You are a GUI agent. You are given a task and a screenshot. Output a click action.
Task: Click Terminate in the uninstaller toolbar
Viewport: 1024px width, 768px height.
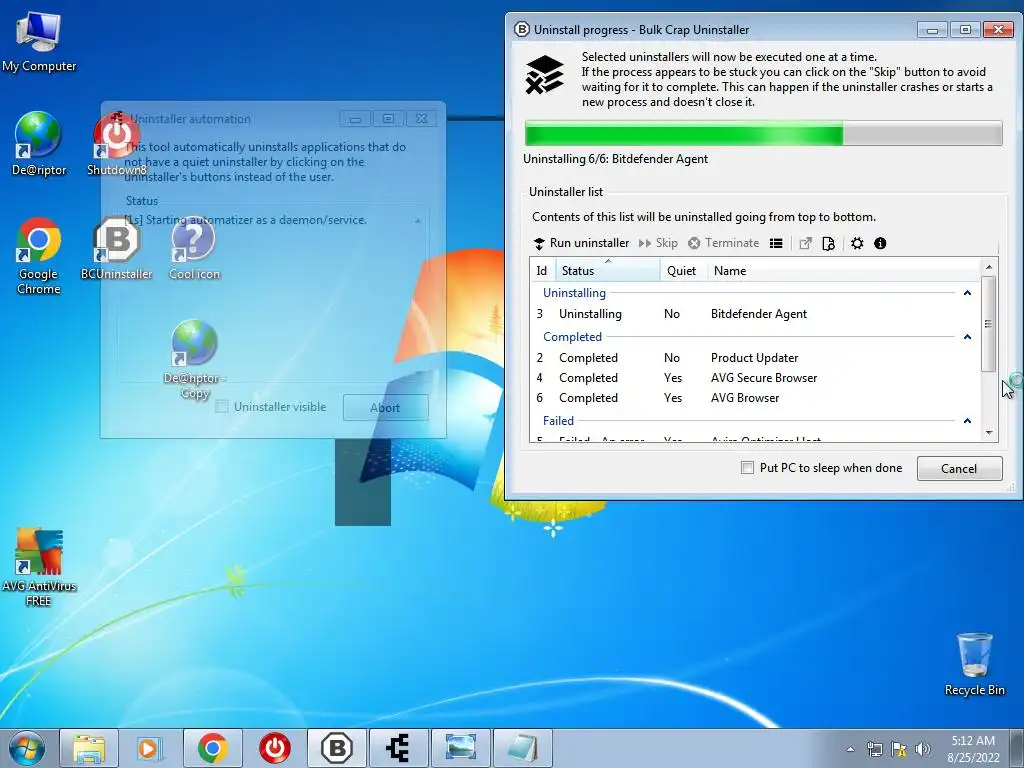(724, 243)
